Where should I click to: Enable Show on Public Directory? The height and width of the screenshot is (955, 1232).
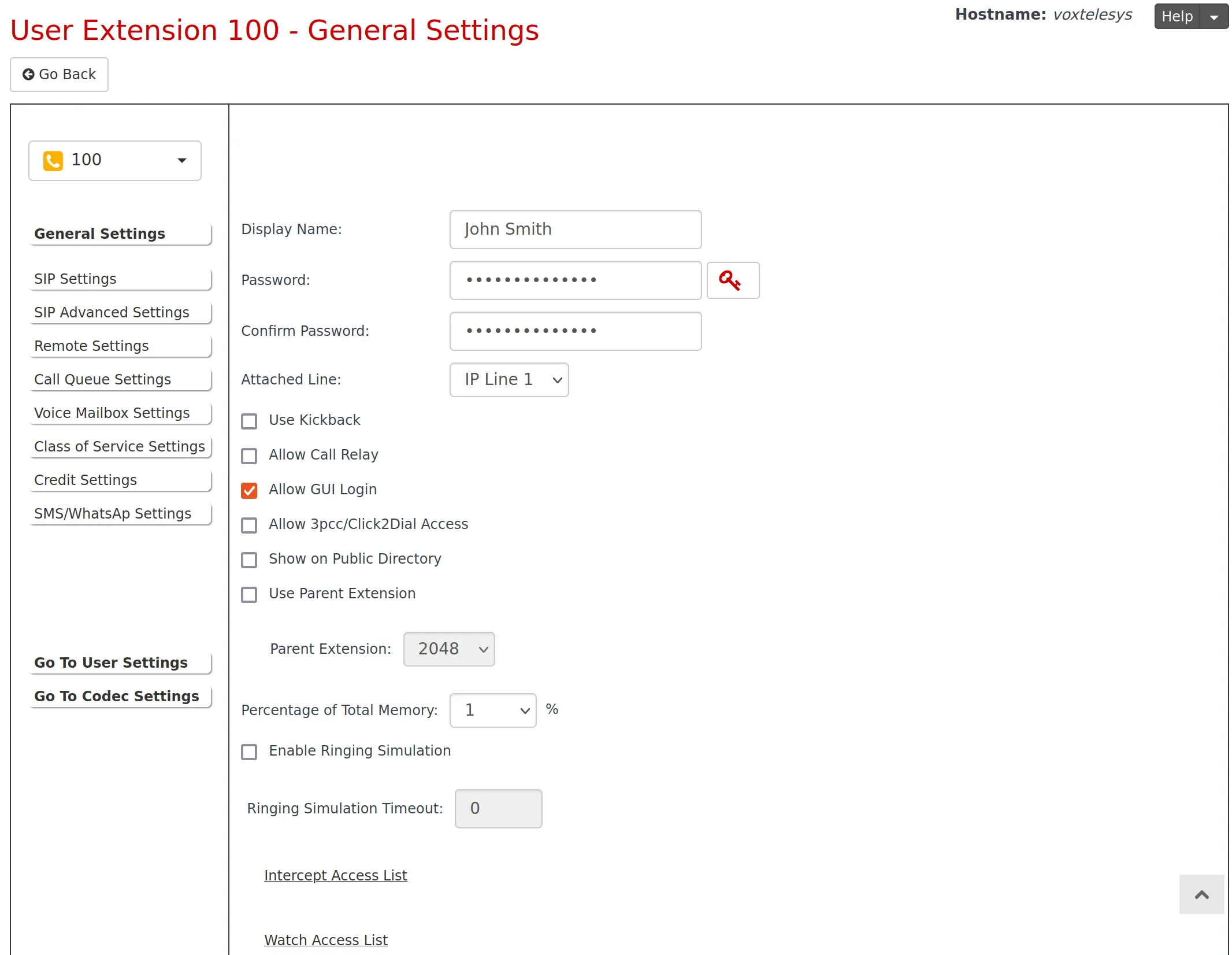point(249,560)
